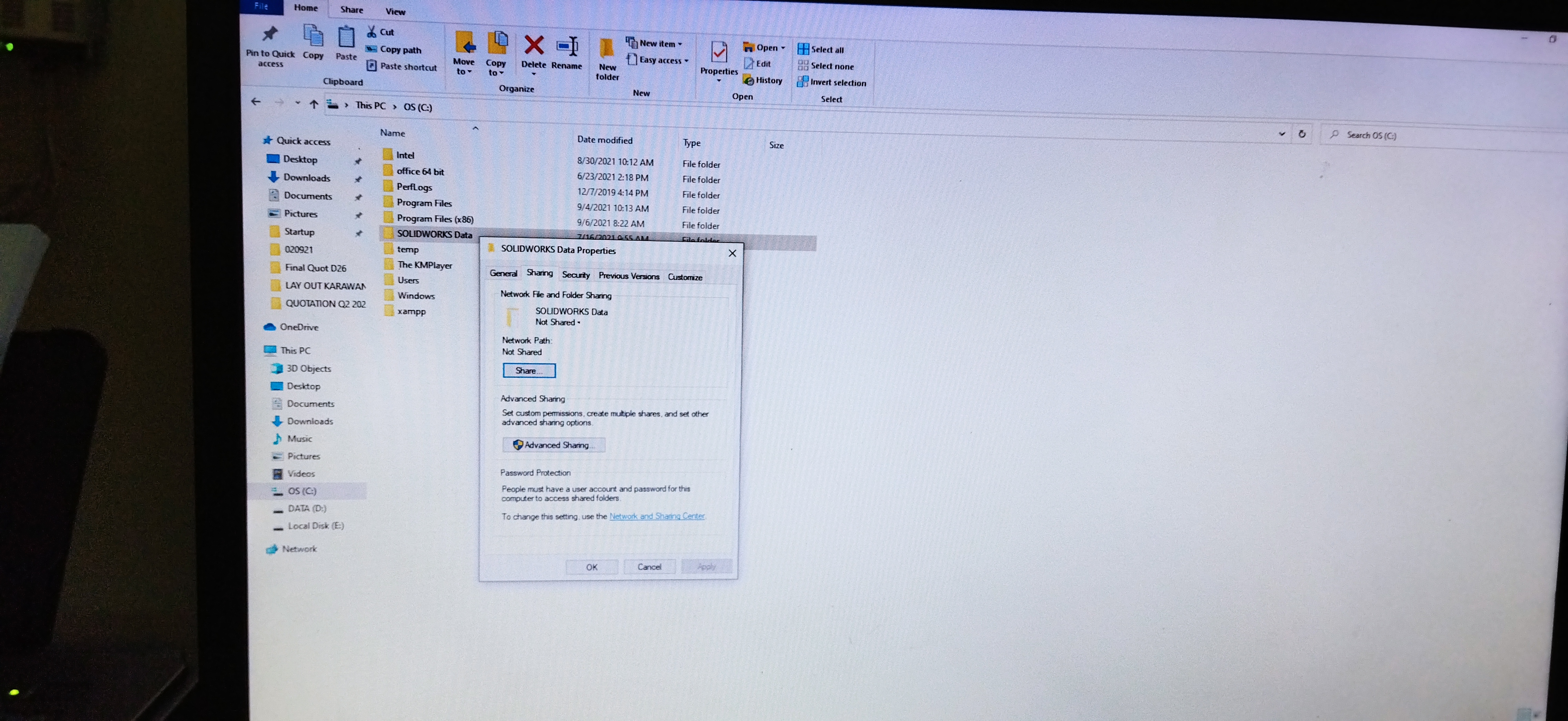
Task: Select DATA (D:) drive in sidebar
Action: click(x=299, y=508)
